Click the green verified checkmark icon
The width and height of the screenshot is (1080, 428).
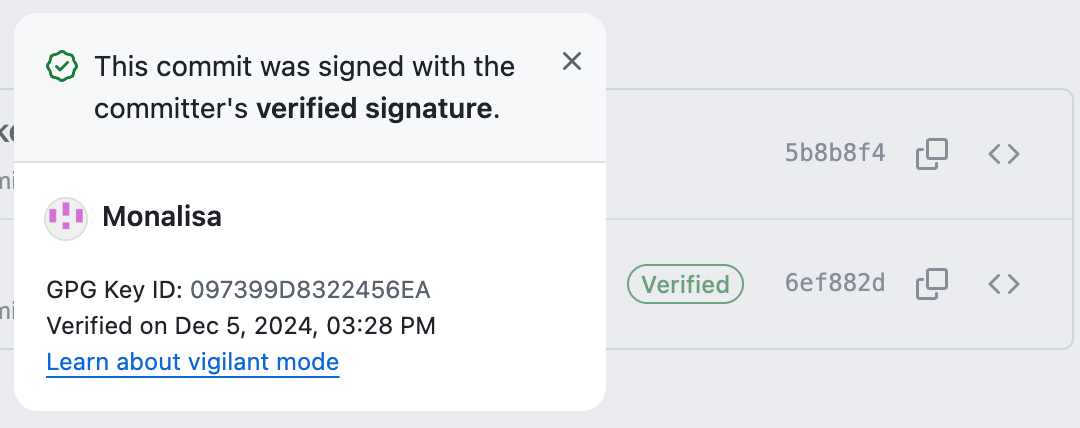click(x=62, y=67)
